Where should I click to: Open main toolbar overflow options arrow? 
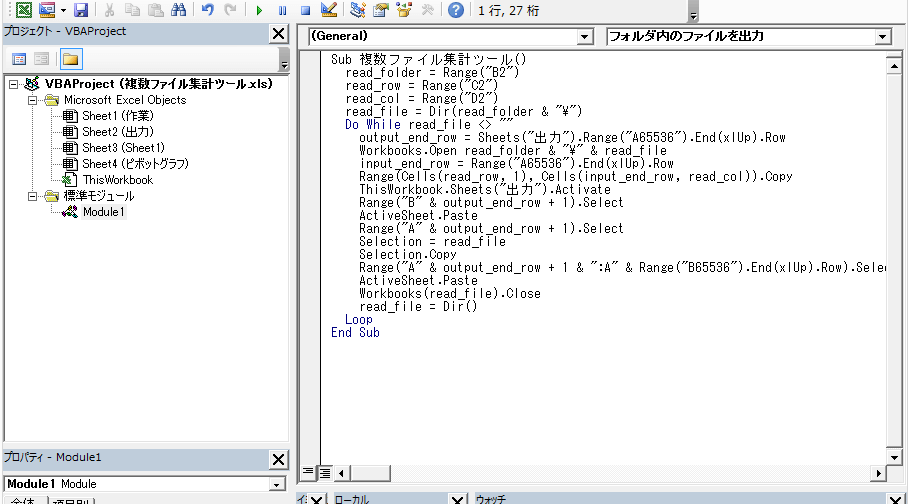tap(693, 11)
